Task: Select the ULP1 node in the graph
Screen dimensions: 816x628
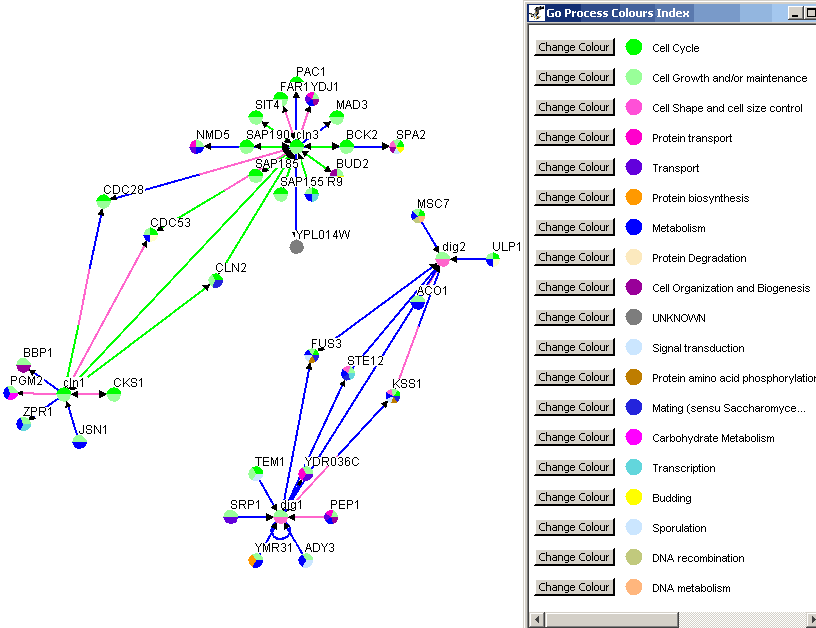Action: tap(493, 260)
